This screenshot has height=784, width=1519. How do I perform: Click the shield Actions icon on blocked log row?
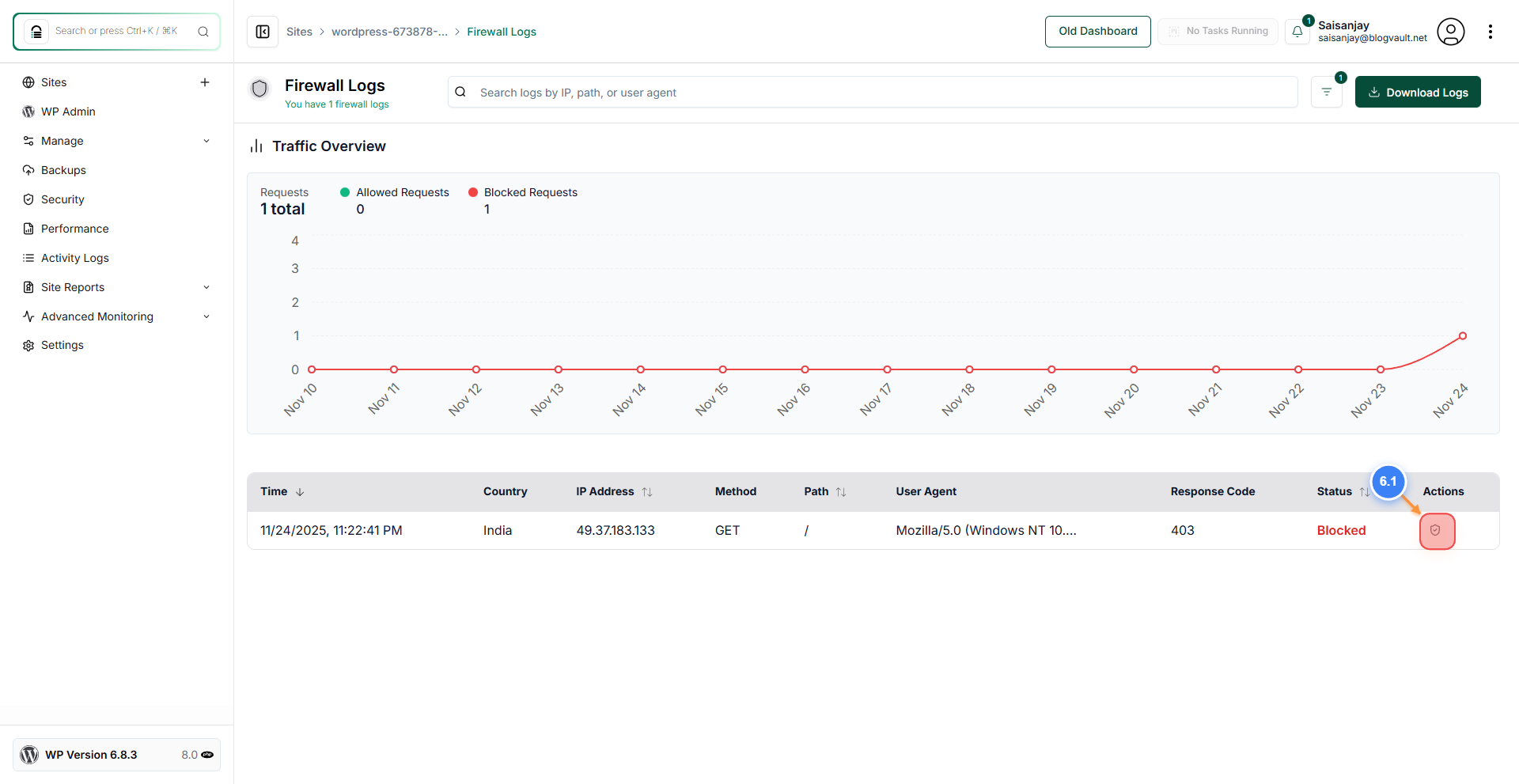click(x=1437, y=531)
